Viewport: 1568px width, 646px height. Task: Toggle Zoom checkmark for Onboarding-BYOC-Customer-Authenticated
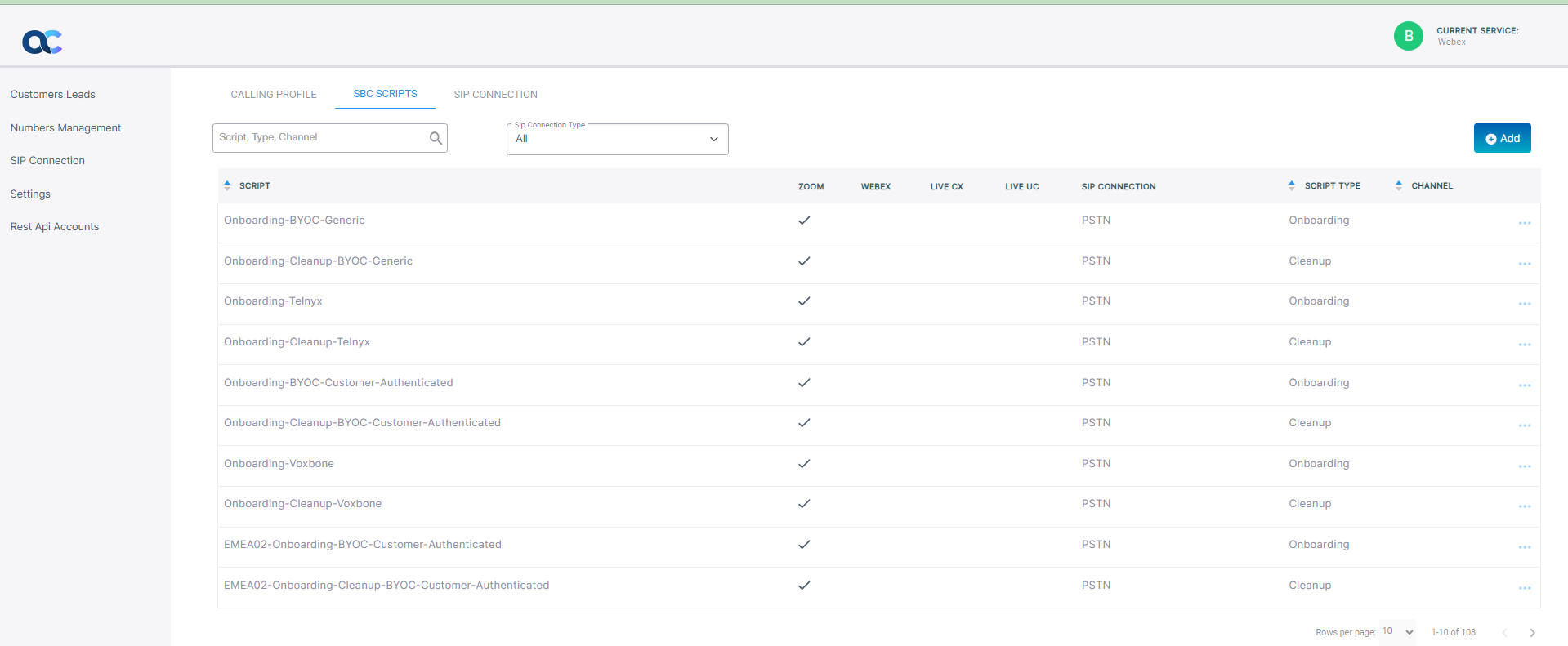(x=804, y=383)
